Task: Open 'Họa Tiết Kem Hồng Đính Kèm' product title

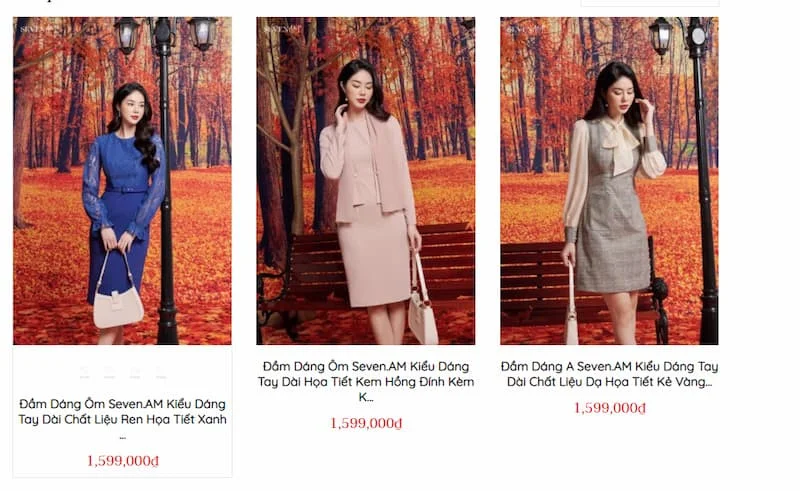Action: [366, 381]
